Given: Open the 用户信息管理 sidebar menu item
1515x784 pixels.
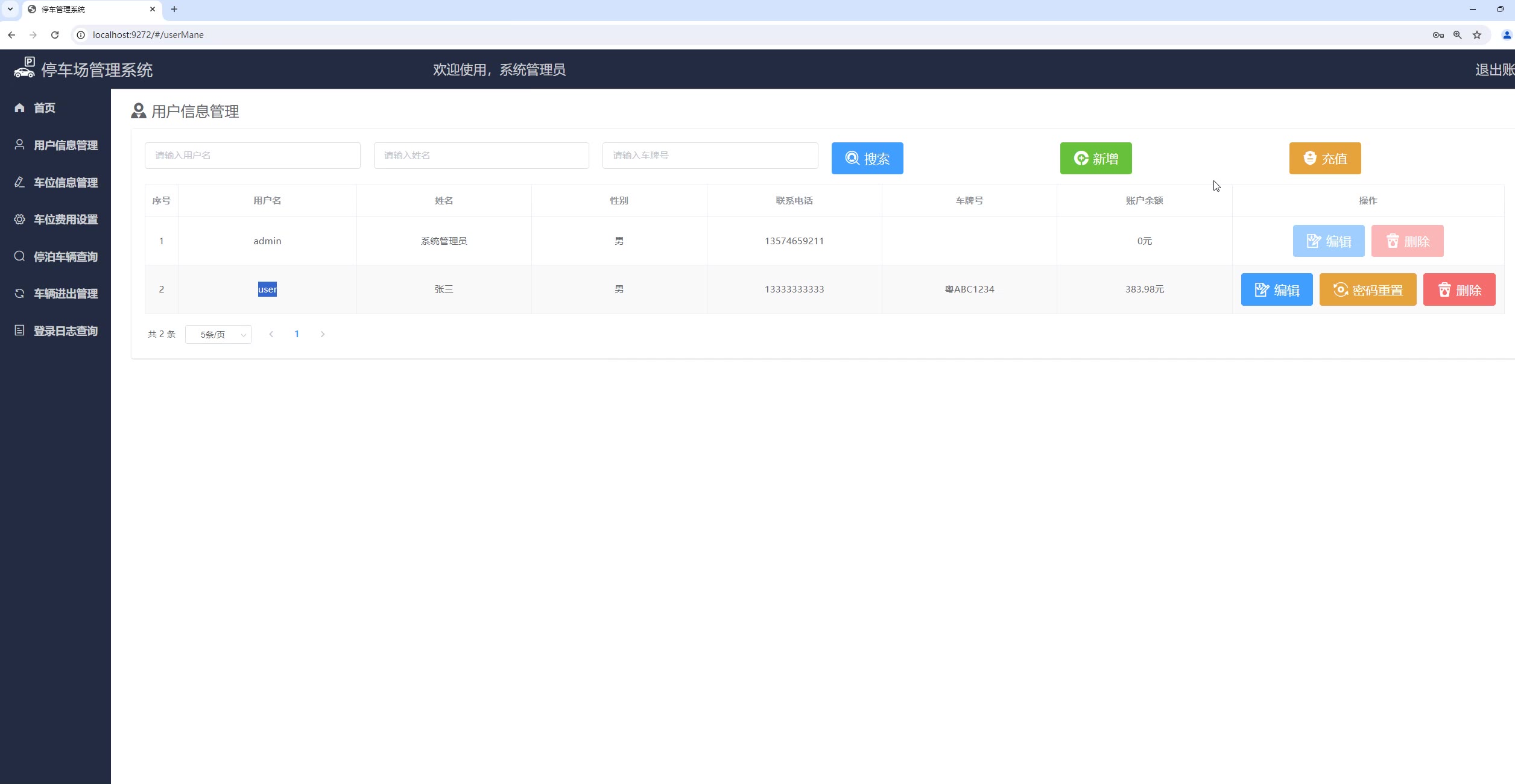Looking at the screenshot, I should 55,145.
